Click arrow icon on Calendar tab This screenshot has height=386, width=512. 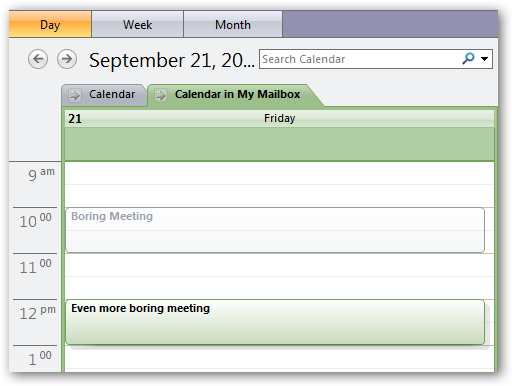(x=74, y=95)
